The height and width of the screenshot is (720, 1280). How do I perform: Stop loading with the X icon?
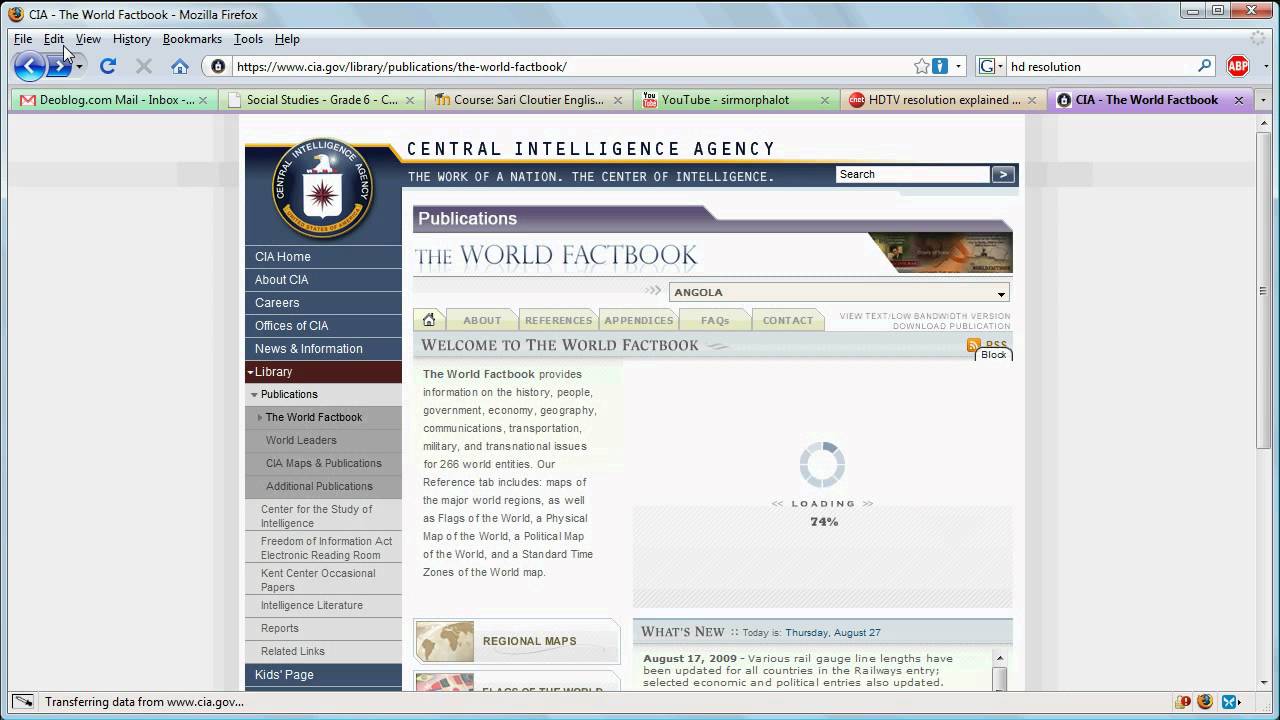click(x=144, y=66)
